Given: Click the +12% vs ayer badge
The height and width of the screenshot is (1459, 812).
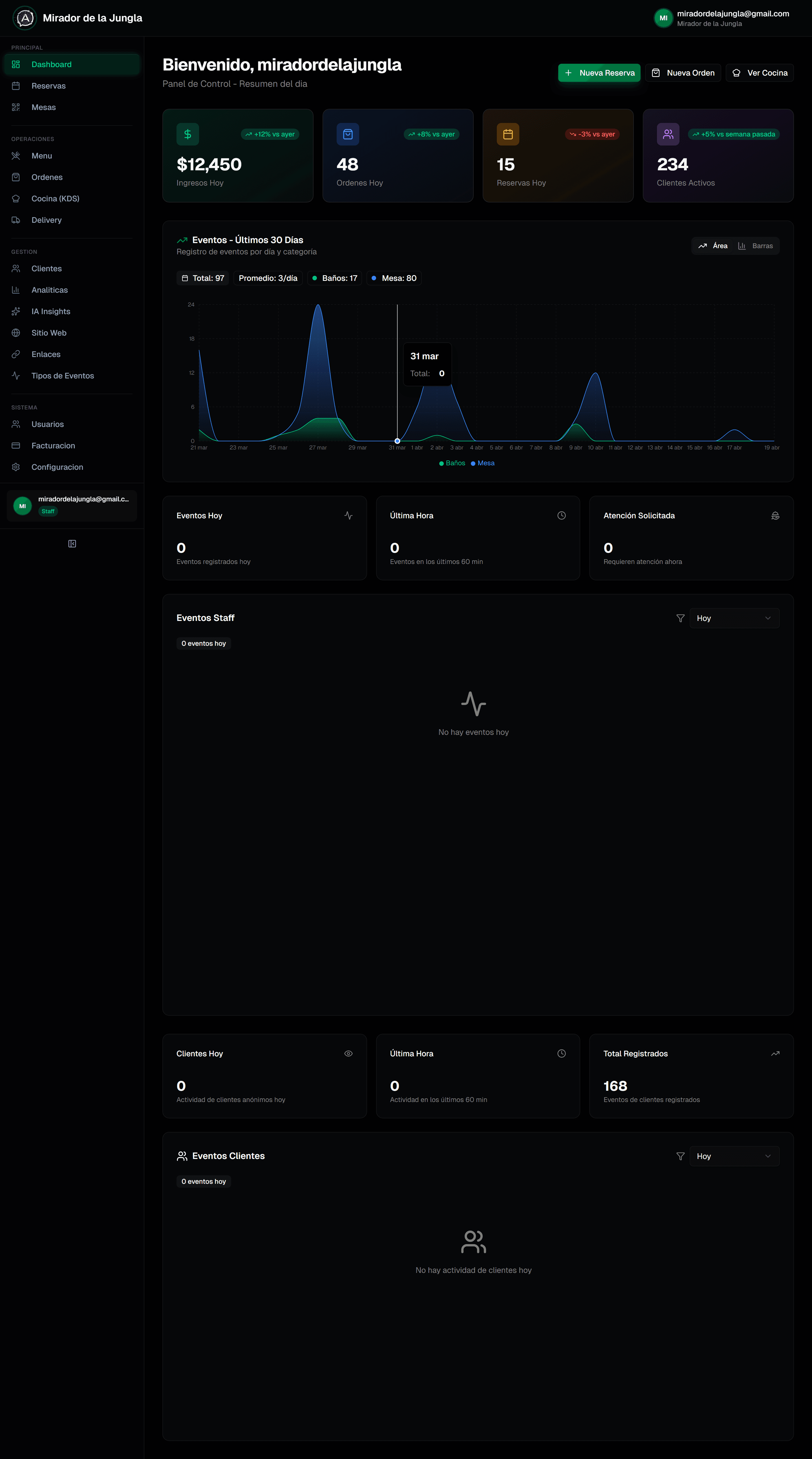Looking at the screenshot, I should 270,134.
